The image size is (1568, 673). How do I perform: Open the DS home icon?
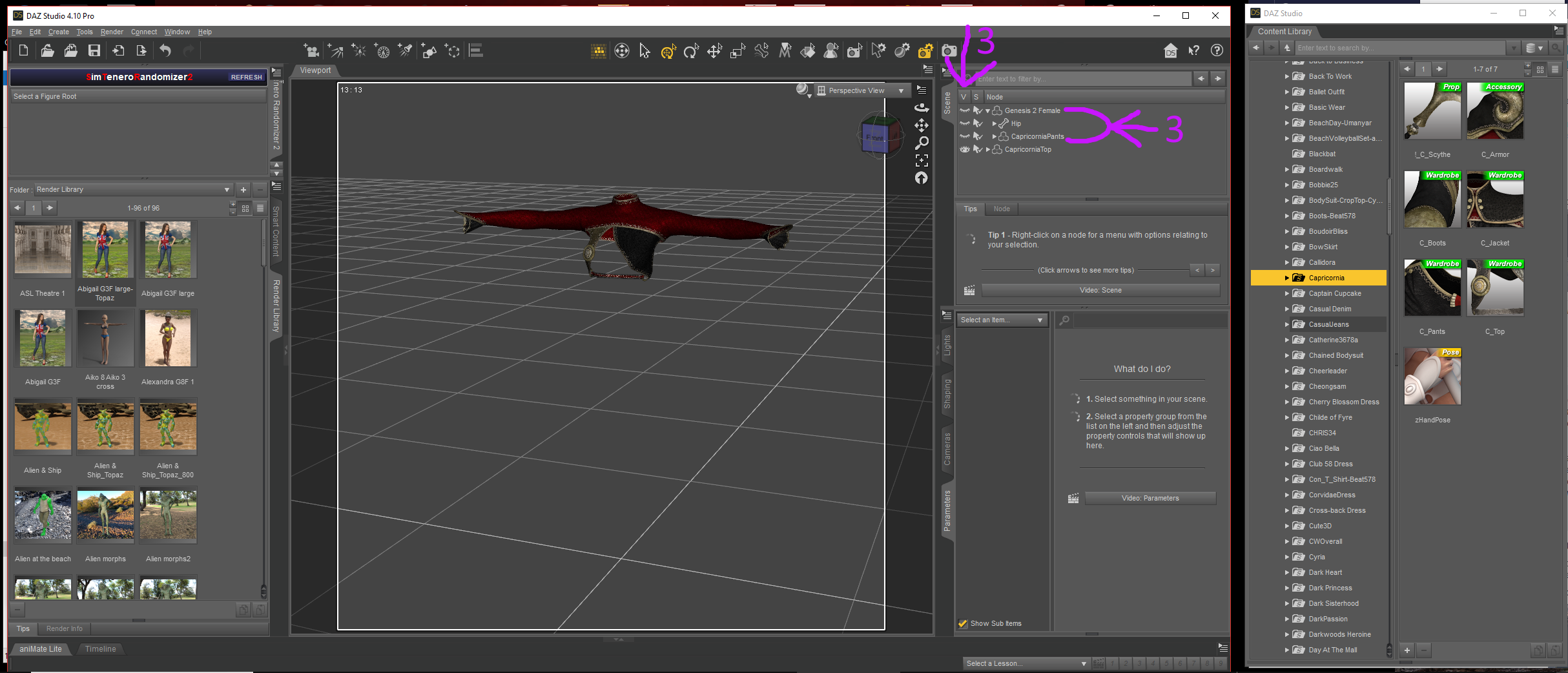tap(1170, 50)
